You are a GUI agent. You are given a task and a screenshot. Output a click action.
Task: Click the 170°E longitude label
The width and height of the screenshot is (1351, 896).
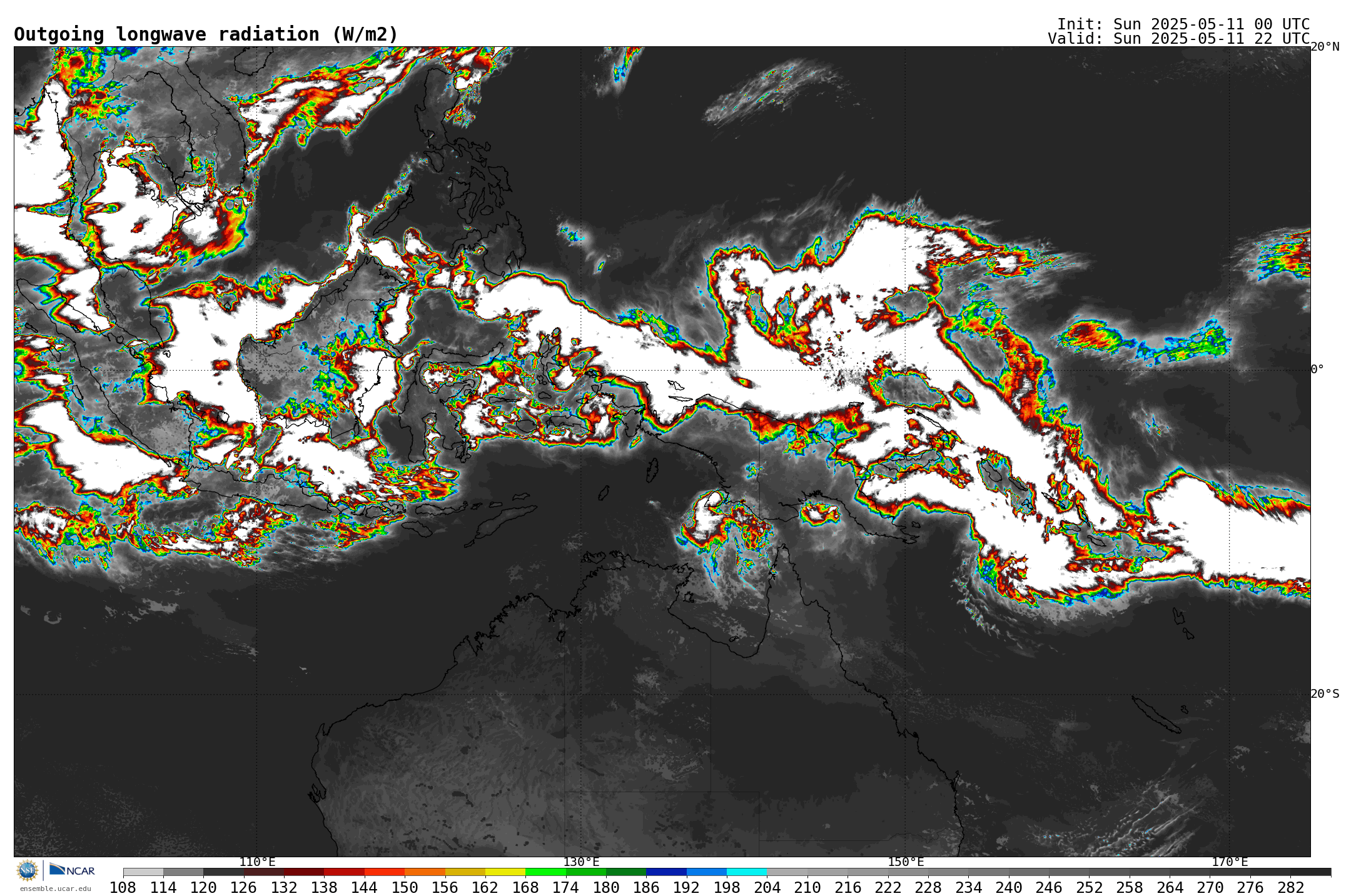coord(1230,862)
